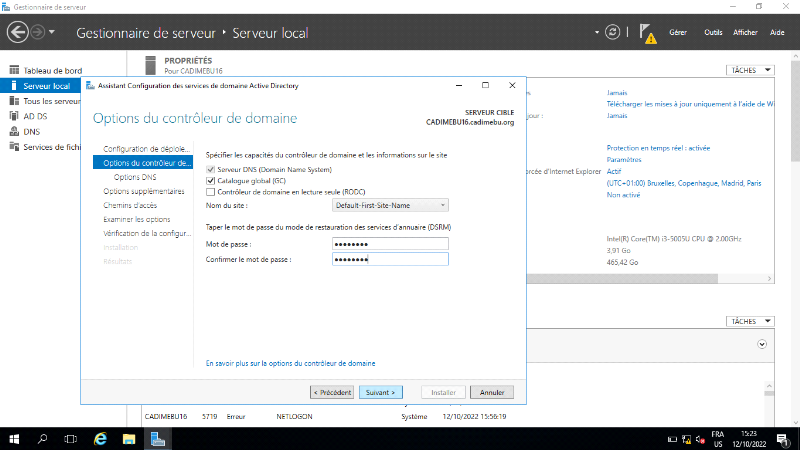Image resolution: width=800 pixels, height=450 pixels.
Task: Open 'En savoir plus' domain controller link
Action: (290, 363)
